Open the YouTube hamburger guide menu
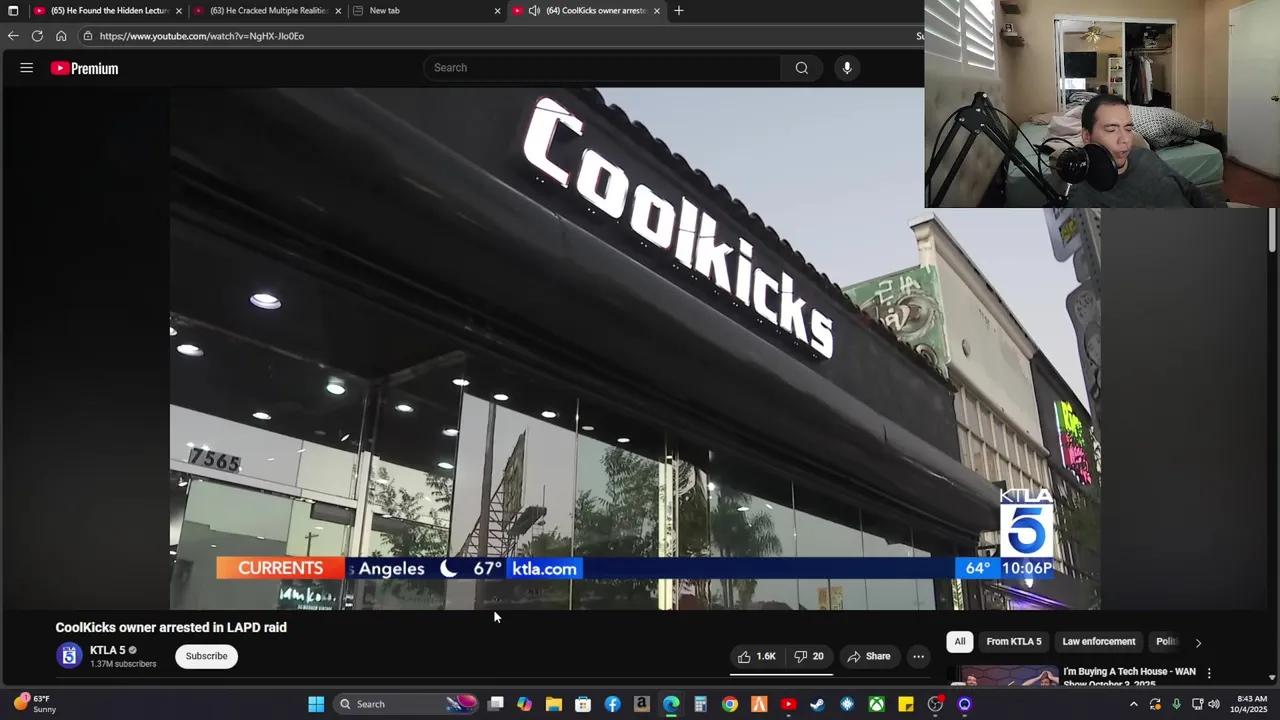1280x720 pixels. coord(27,68)
